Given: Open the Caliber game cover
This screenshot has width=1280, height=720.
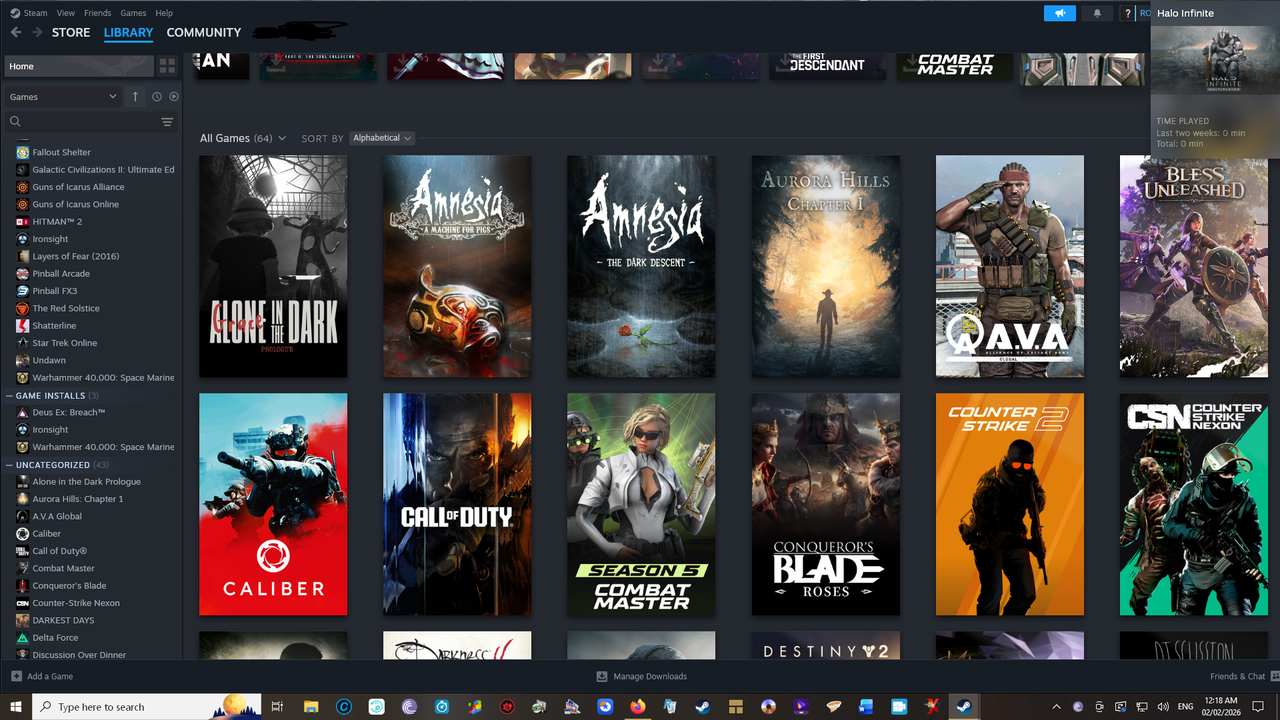Looking at the screenshot, I should tap(273, 504).
